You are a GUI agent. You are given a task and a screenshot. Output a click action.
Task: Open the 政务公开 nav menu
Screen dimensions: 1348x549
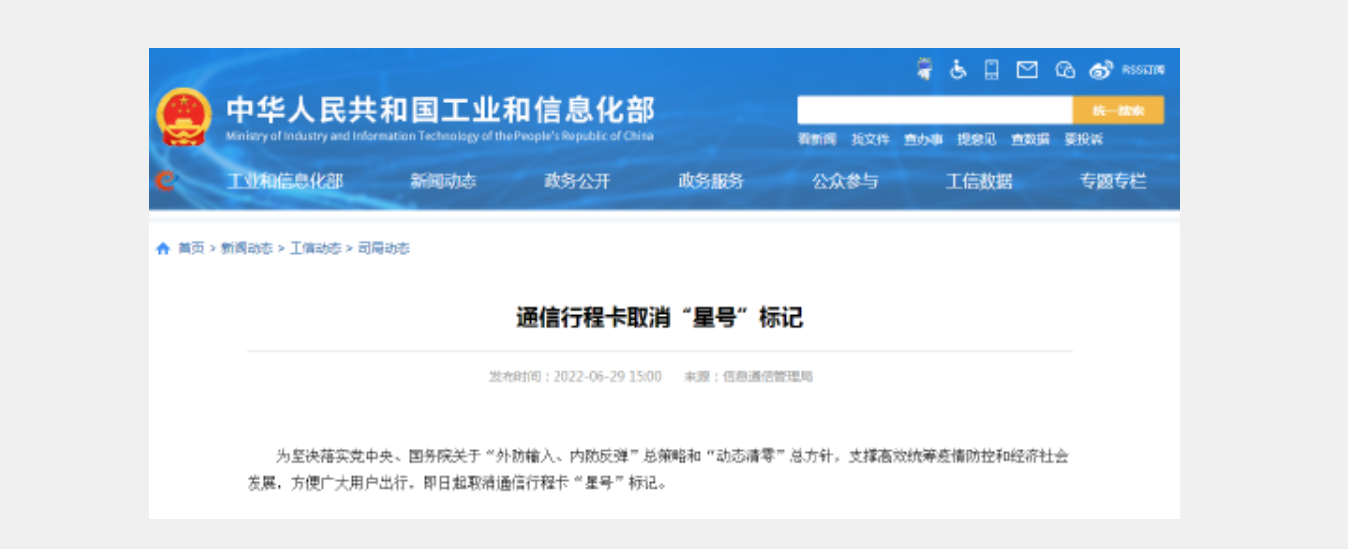pyautogui.click(x=577, y=181)
